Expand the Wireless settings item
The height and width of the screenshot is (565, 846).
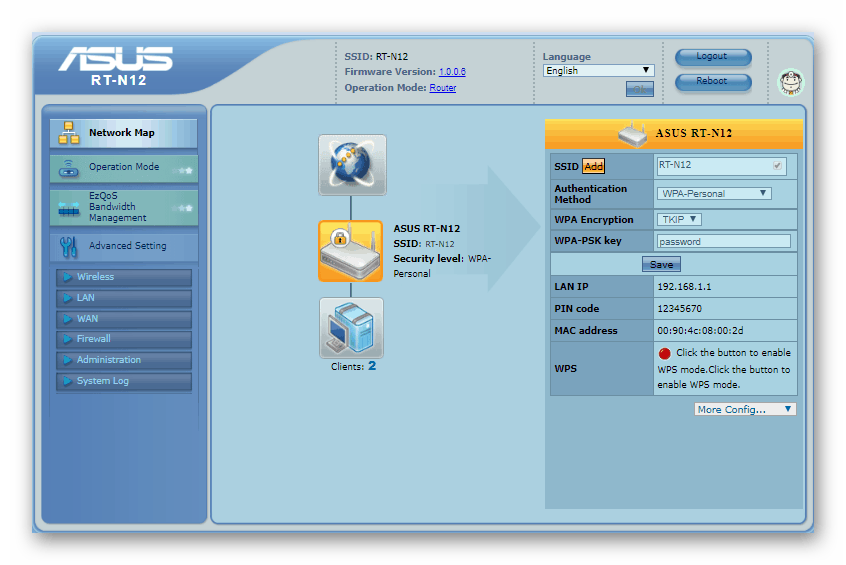123,277
